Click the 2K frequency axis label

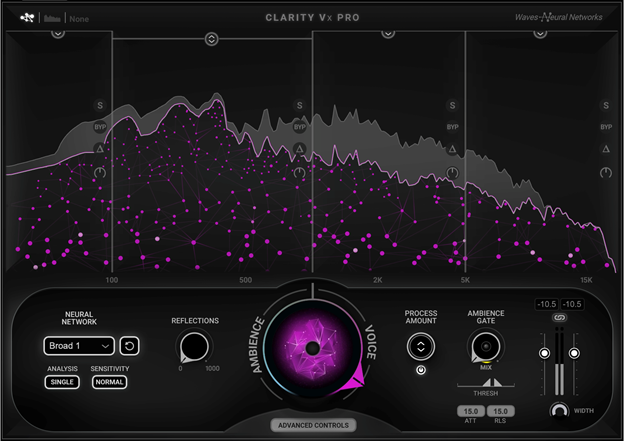pos(377,280)
